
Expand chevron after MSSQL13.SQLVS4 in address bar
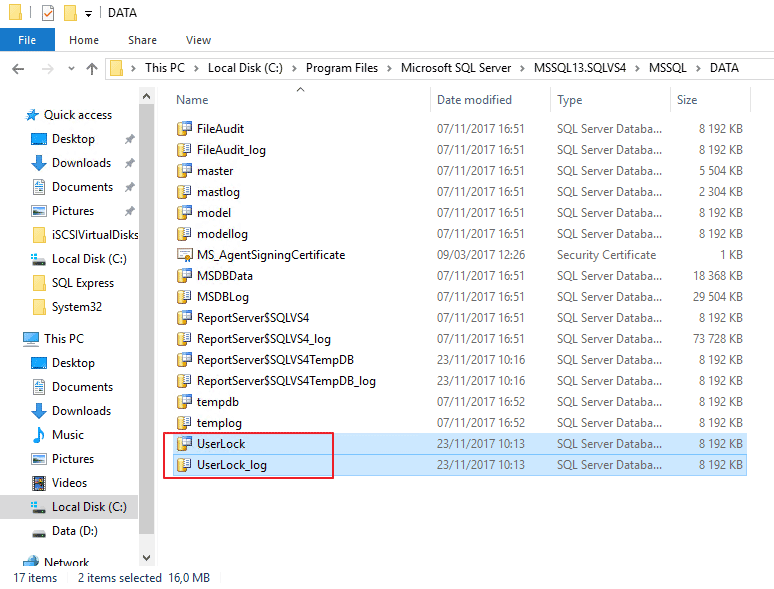[637, 68]
